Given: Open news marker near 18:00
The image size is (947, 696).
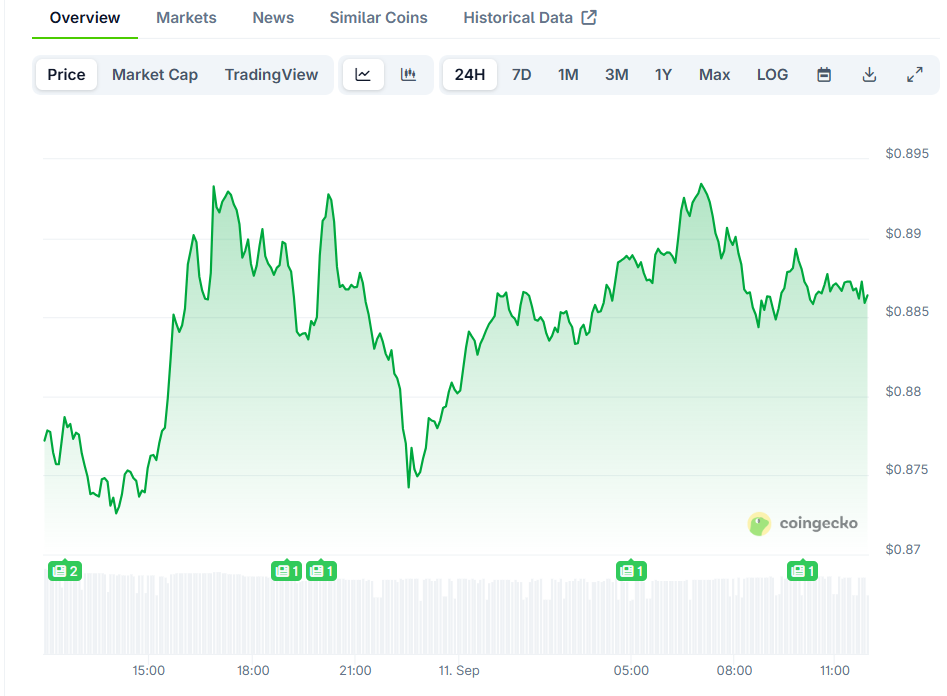Looking at the screenshot, I should [x=287, y=571].
